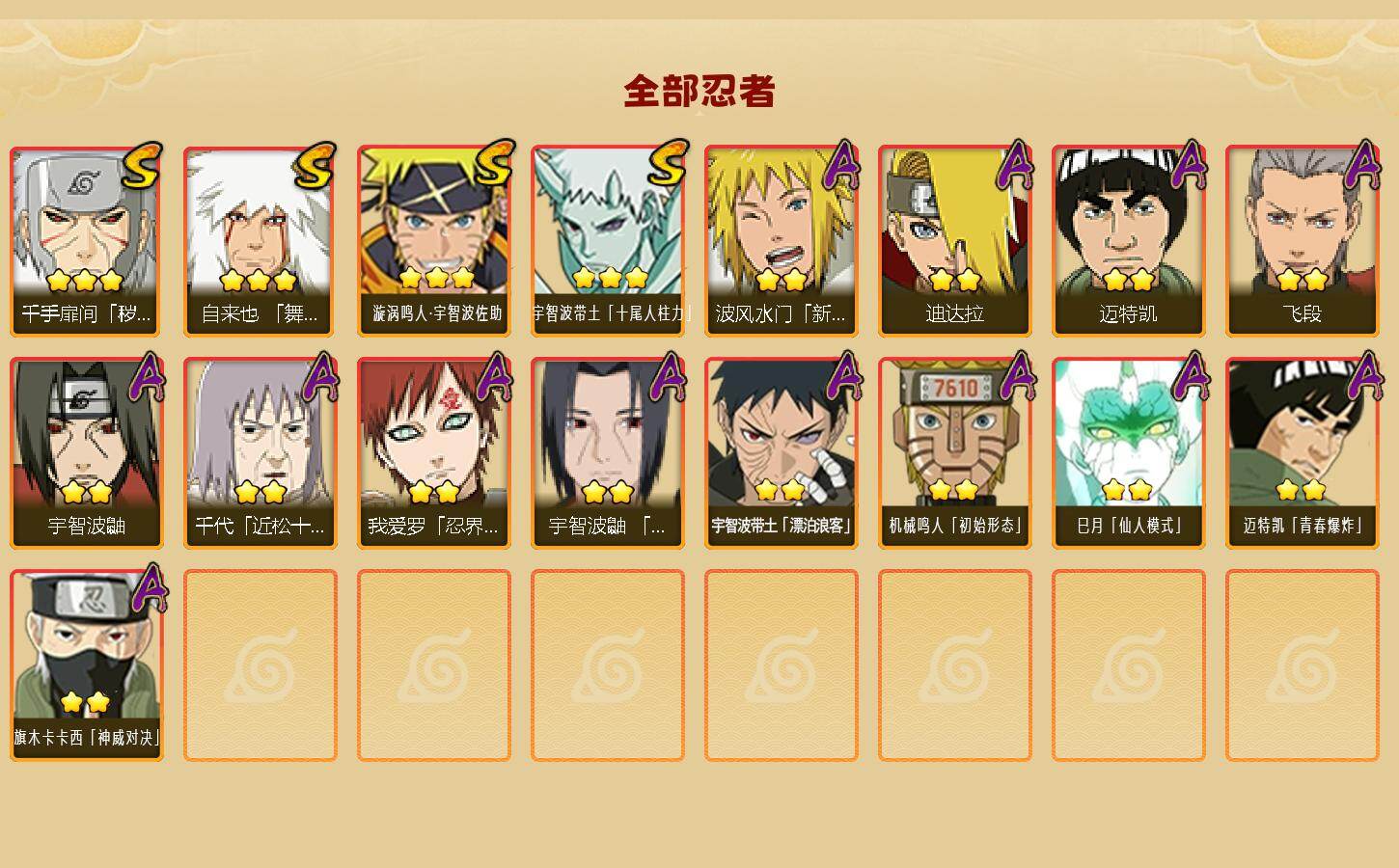Click the 全部忍者 heading tab

coord(699,92)
